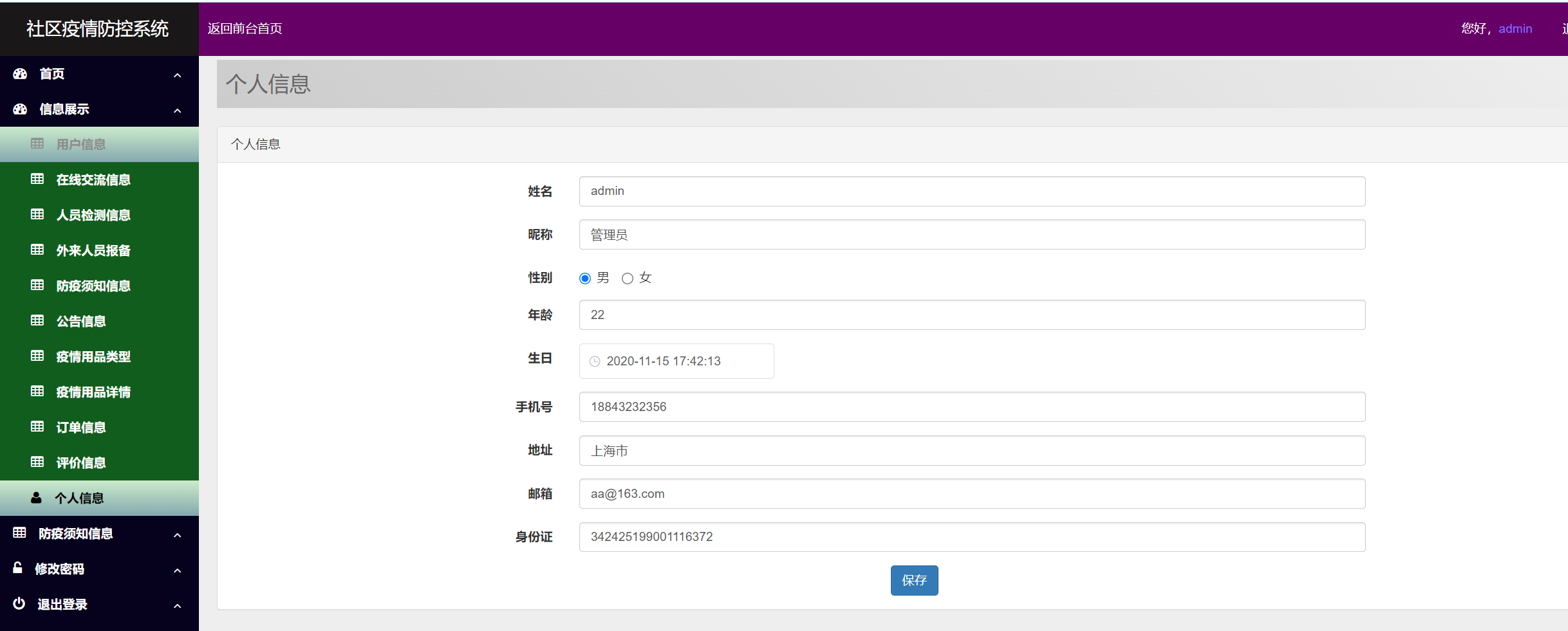Click the table icon beside 公告信息
1568x631 pixels.
(x=37, y=320)
